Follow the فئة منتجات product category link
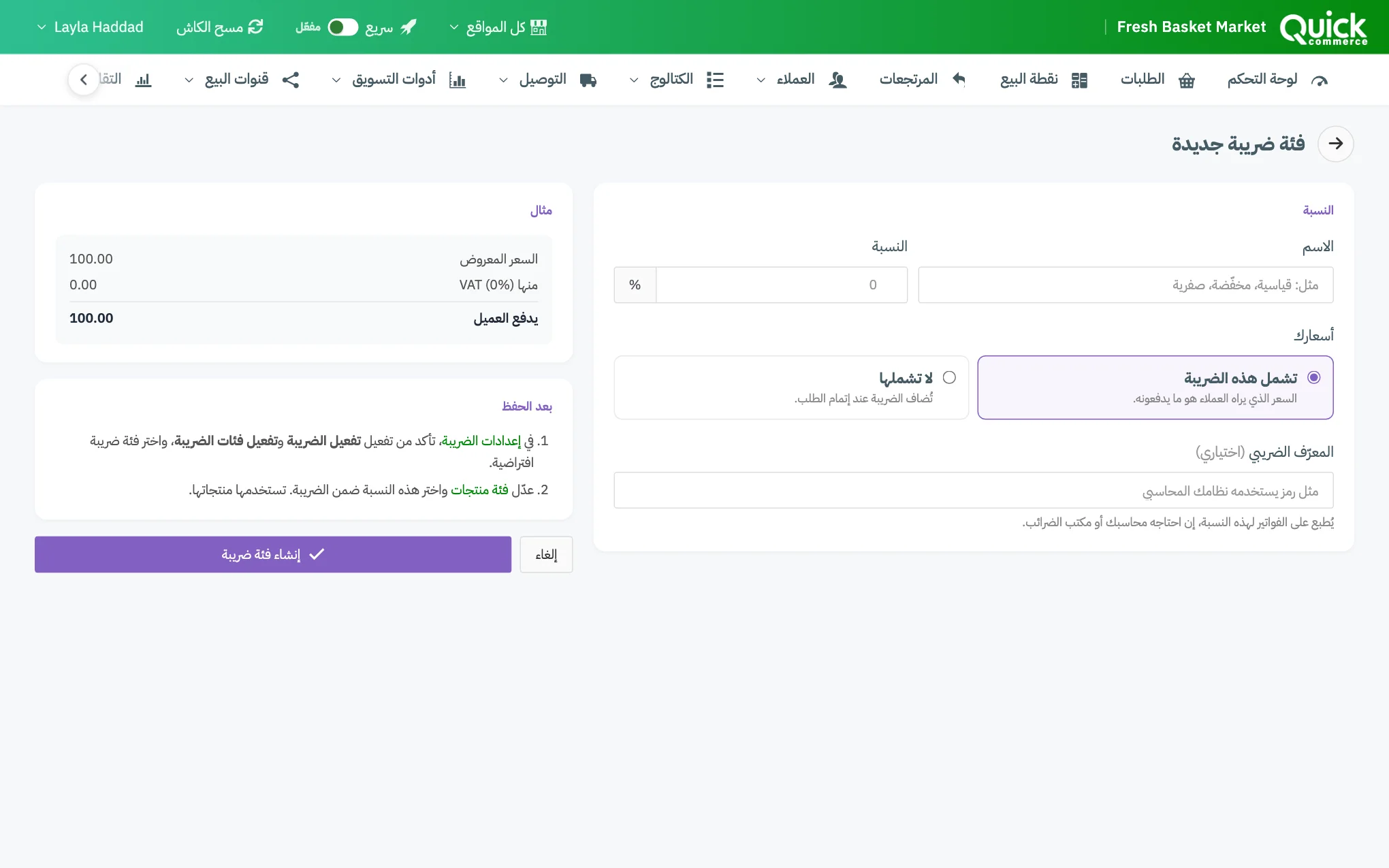The image size is (1389, 868). click(479, 490)
